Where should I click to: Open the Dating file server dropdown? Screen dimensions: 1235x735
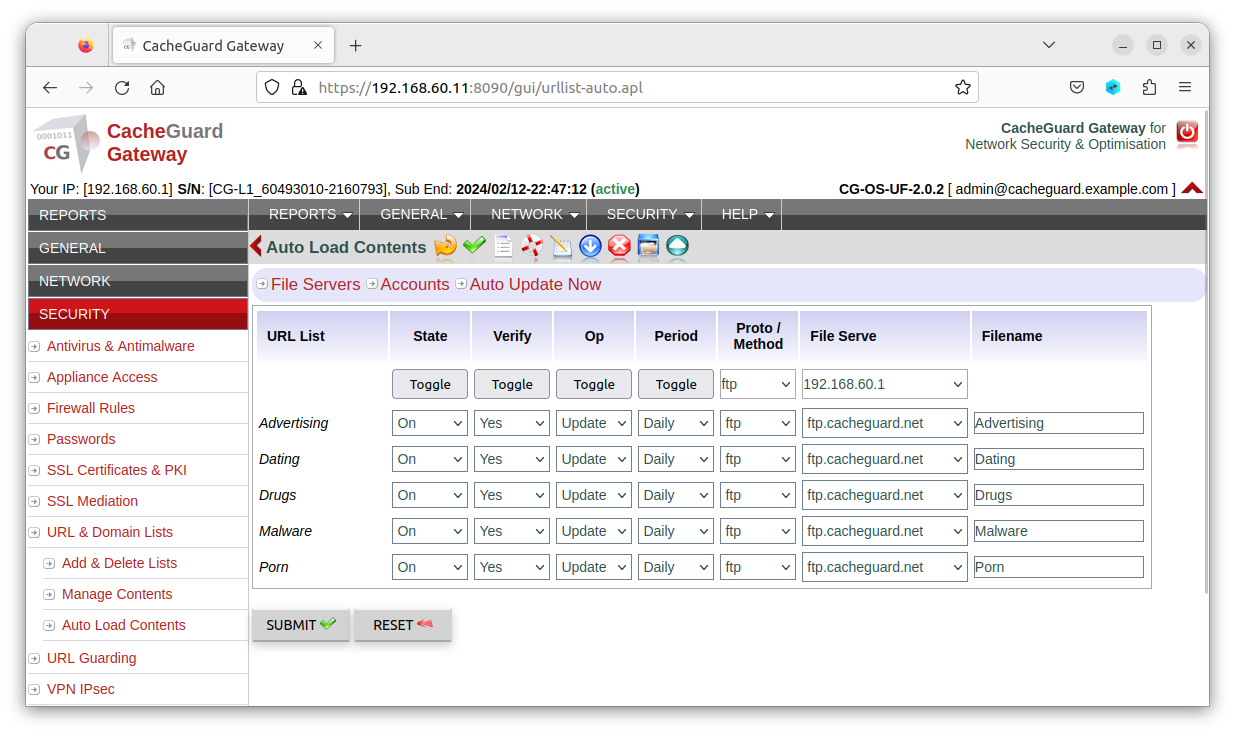884,459
